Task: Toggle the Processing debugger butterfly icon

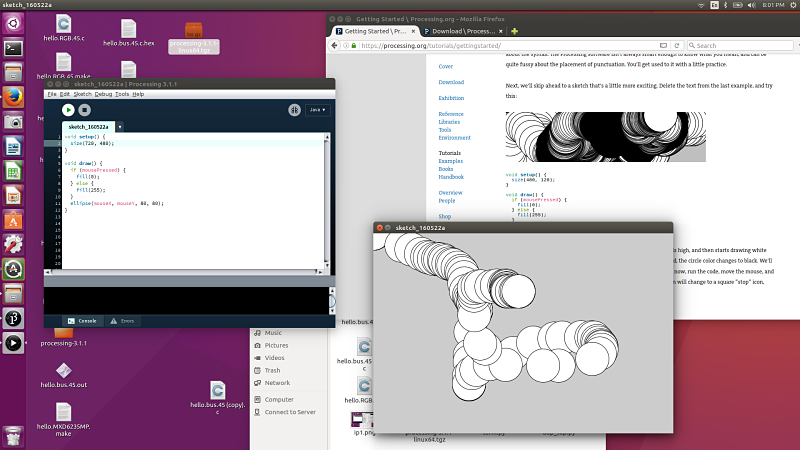Action: pyautogui.click(x=294, y=110)
